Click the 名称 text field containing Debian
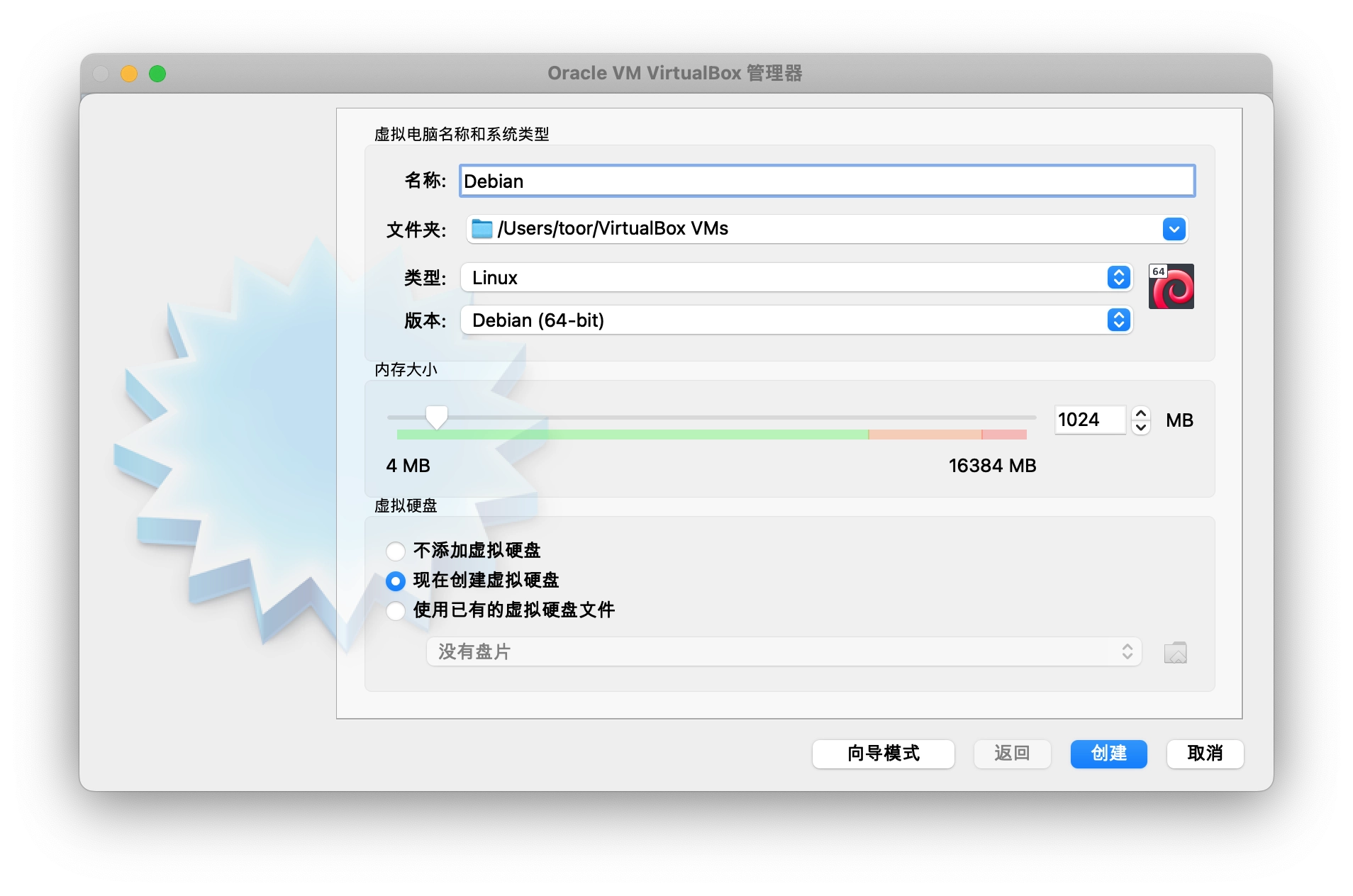 tap(827, 181)
